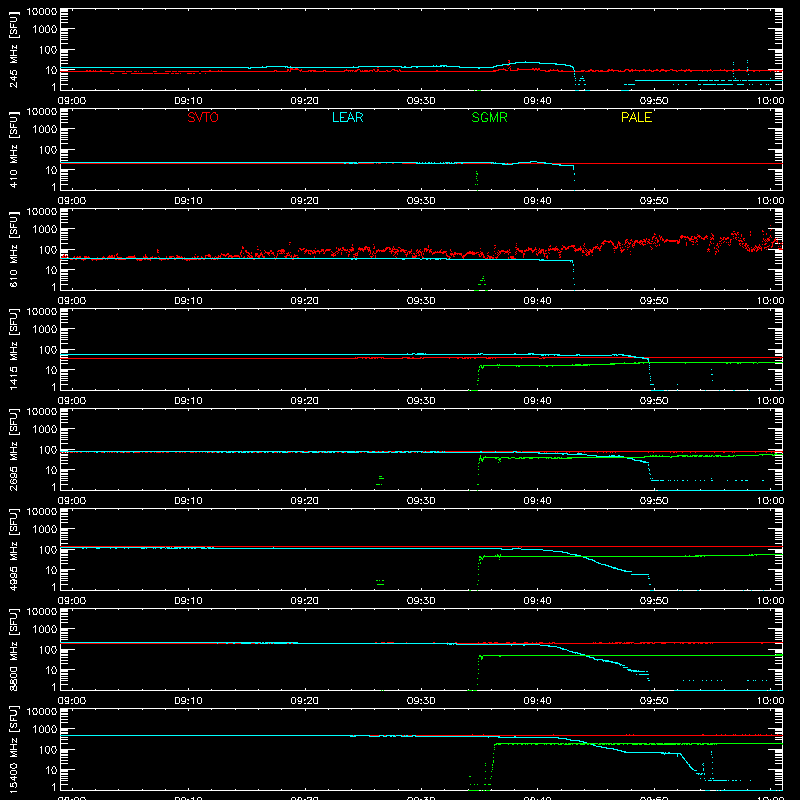Click the '10000' value on the 245 MHz axis
The image size is (800, 800).
tap(42, 12)
